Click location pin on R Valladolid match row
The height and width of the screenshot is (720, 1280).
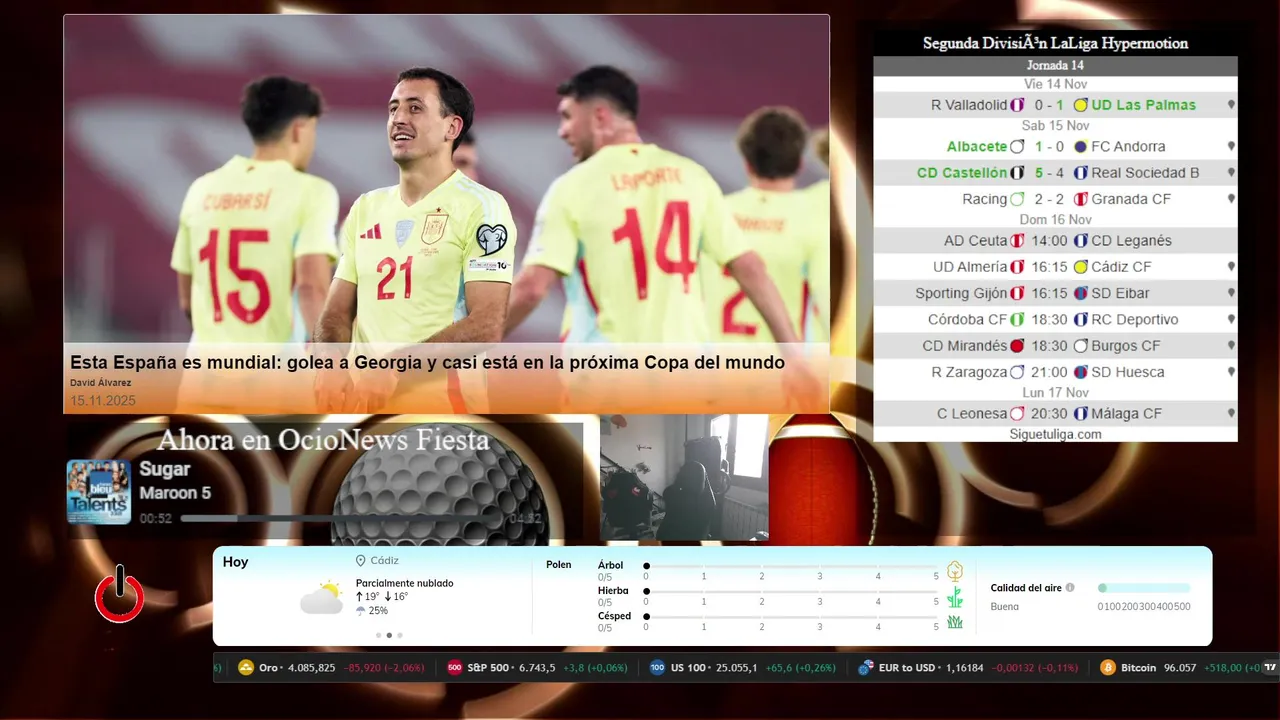click(x=1231, y=105)
